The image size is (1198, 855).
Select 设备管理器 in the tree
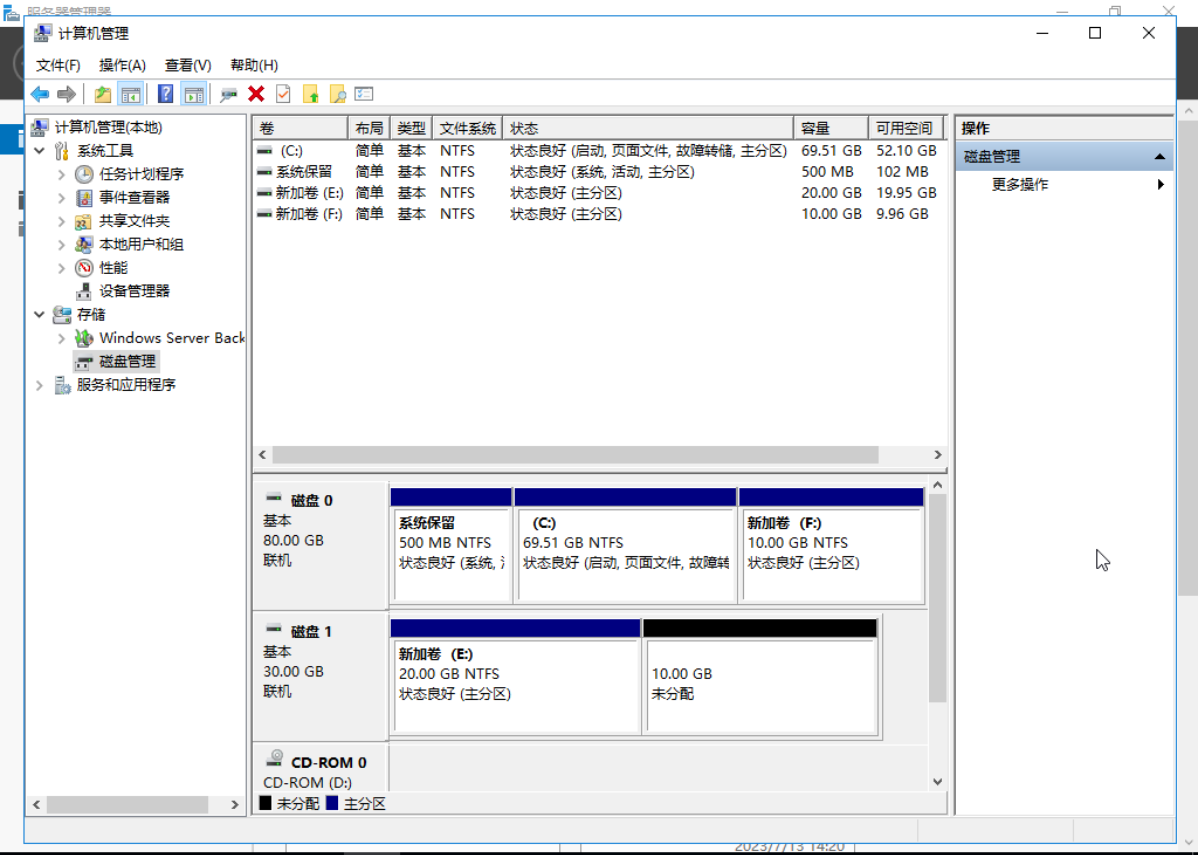pyautogui.click(x=134, y=291)
